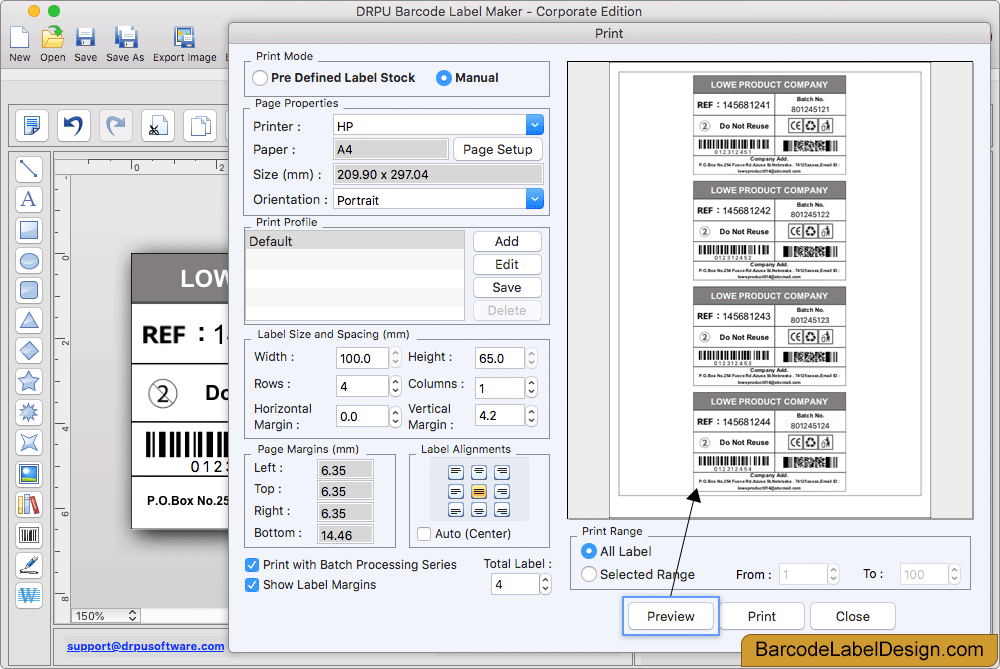This screenshot has width=1000, height=669.
Task: Adjust the Horizontal Margin stepper
Action: click(x=395, y=416)
